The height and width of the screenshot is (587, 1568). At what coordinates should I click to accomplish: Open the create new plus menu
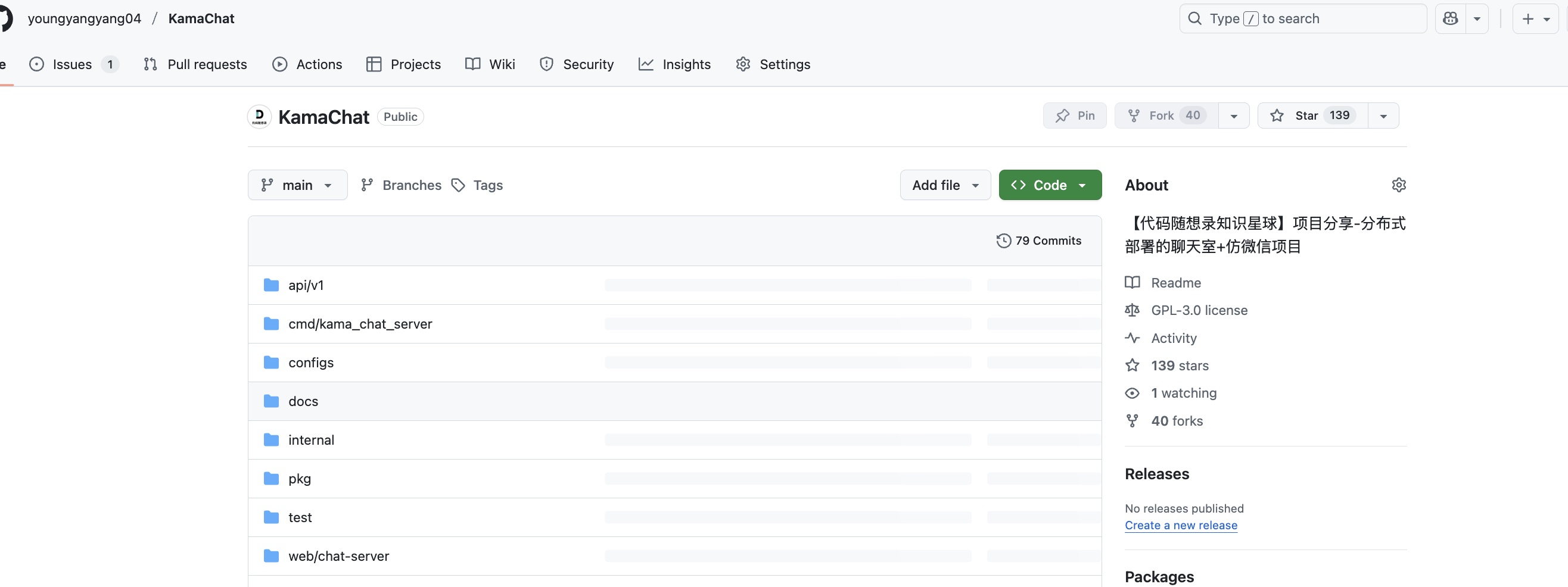[x=1536, y=18]
